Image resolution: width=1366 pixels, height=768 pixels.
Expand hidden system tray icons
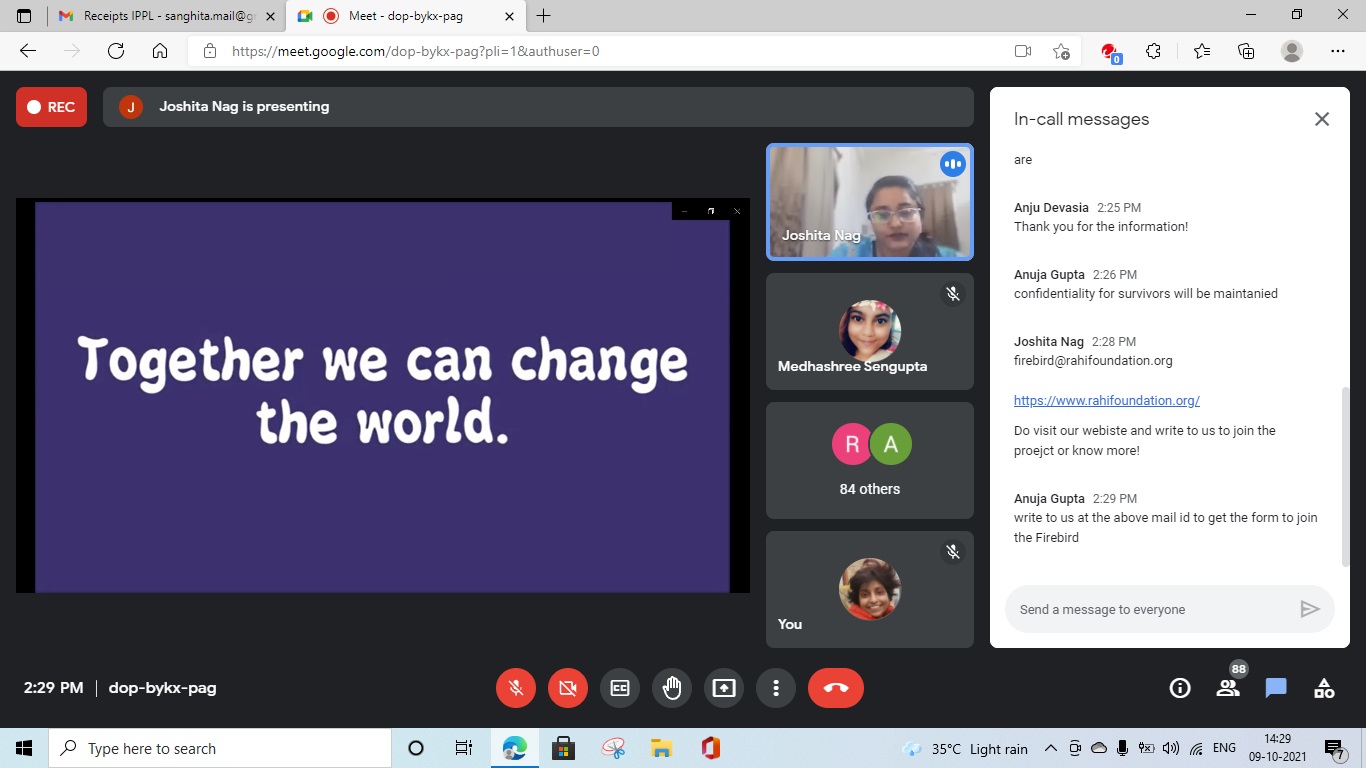[1050, 748]
